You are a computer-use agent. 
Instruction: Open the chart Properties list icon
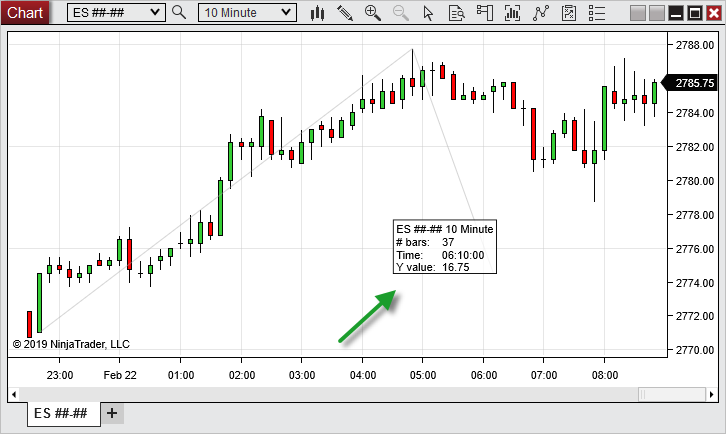pos(569,13)
